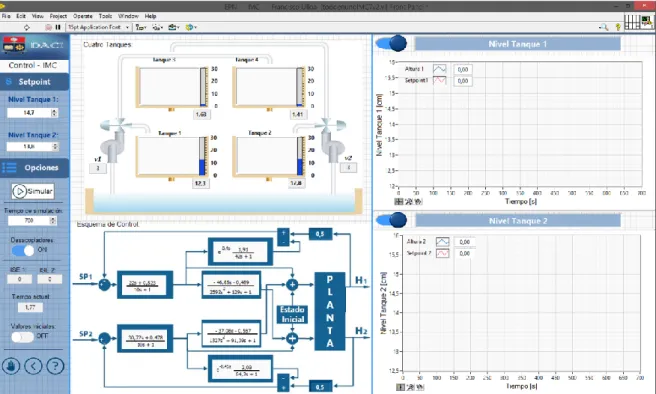Click the graph palette icon under the Nivel Tanque 1 chart

point(399,202)
